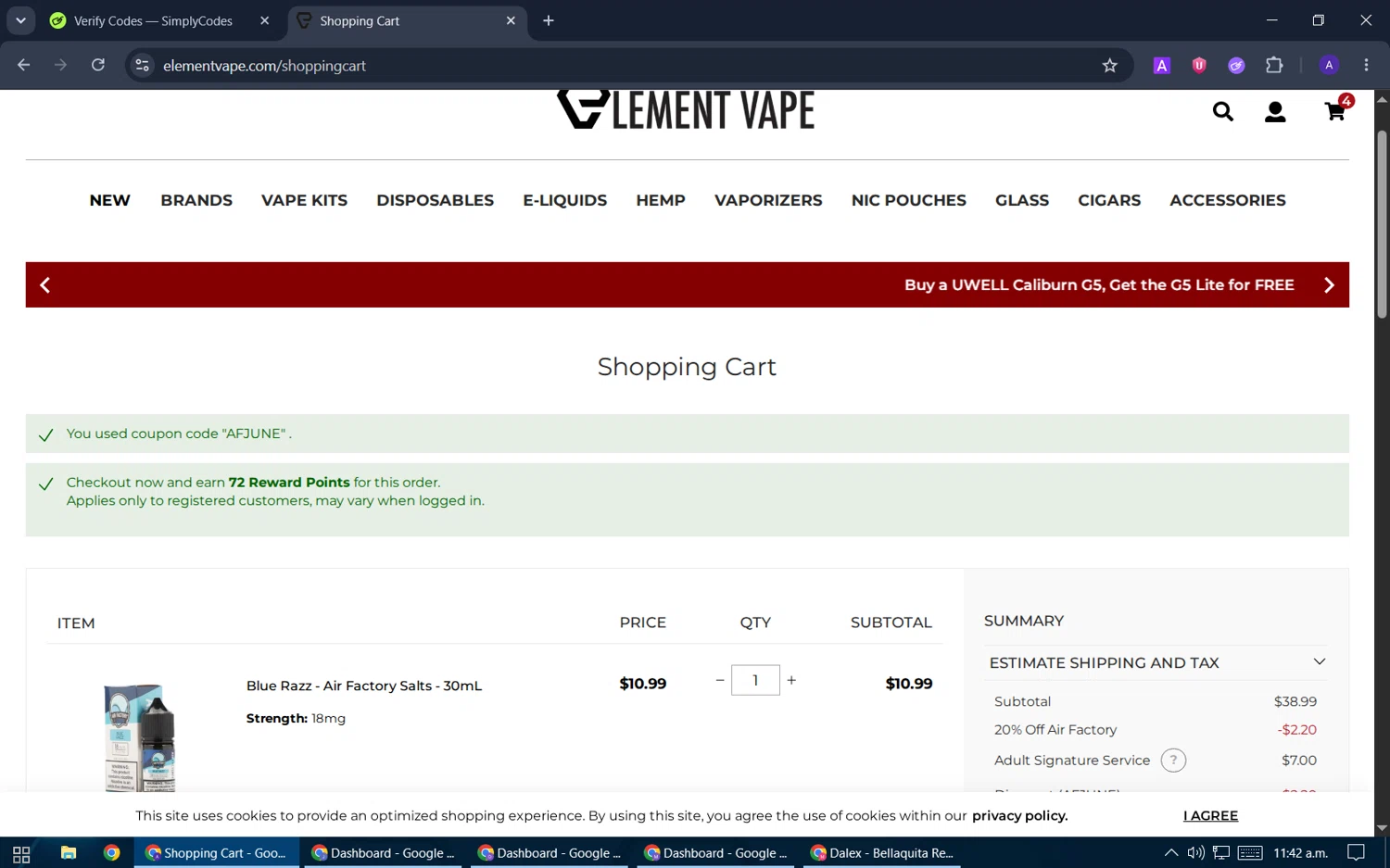This screenshot has width=1390, height=868.
Task: Open the HEMP menu
Action: coord(661,200)
